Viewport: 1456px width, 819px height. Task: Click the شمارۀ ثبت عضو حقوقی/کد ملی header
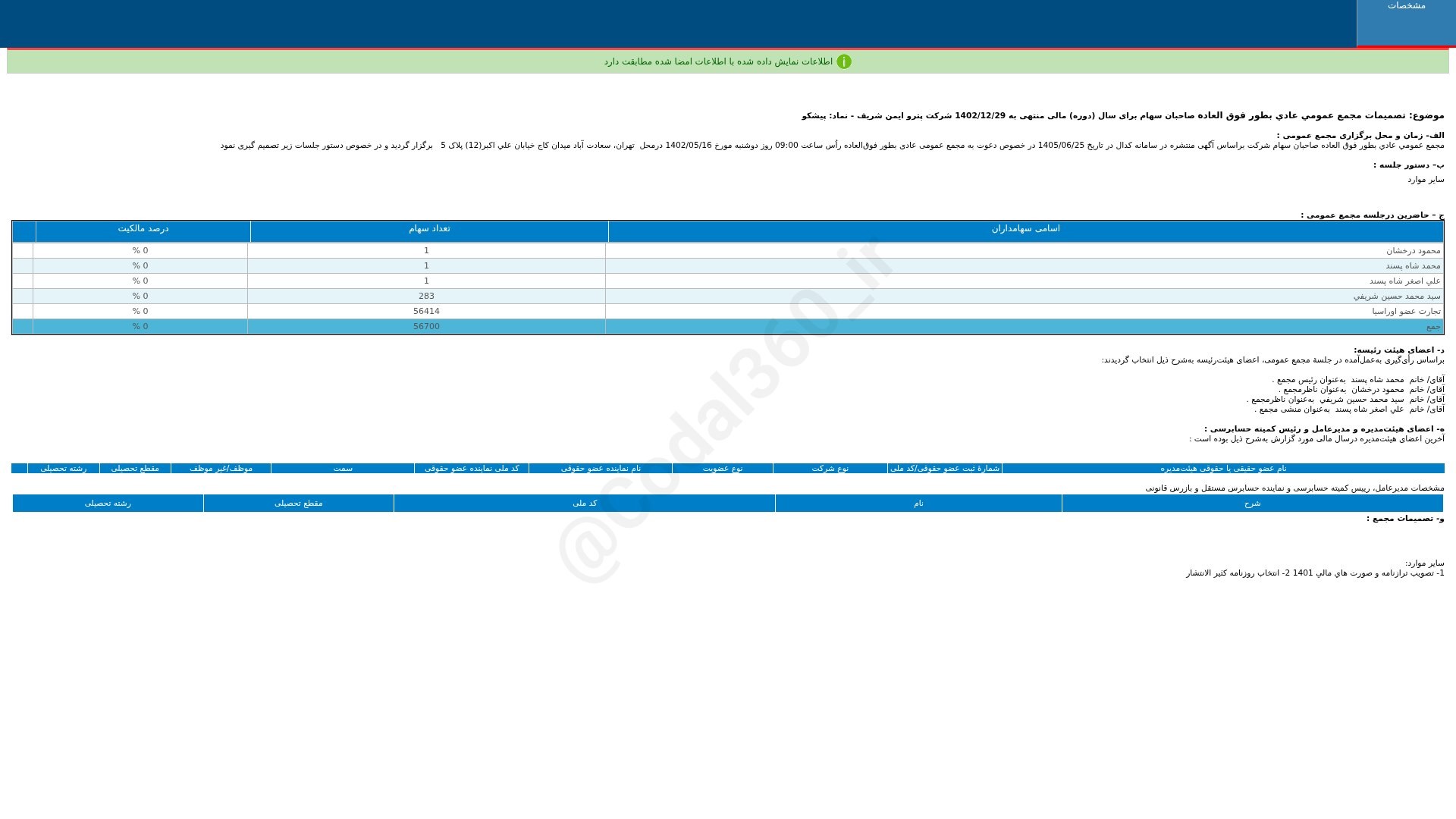click(945, 469)
